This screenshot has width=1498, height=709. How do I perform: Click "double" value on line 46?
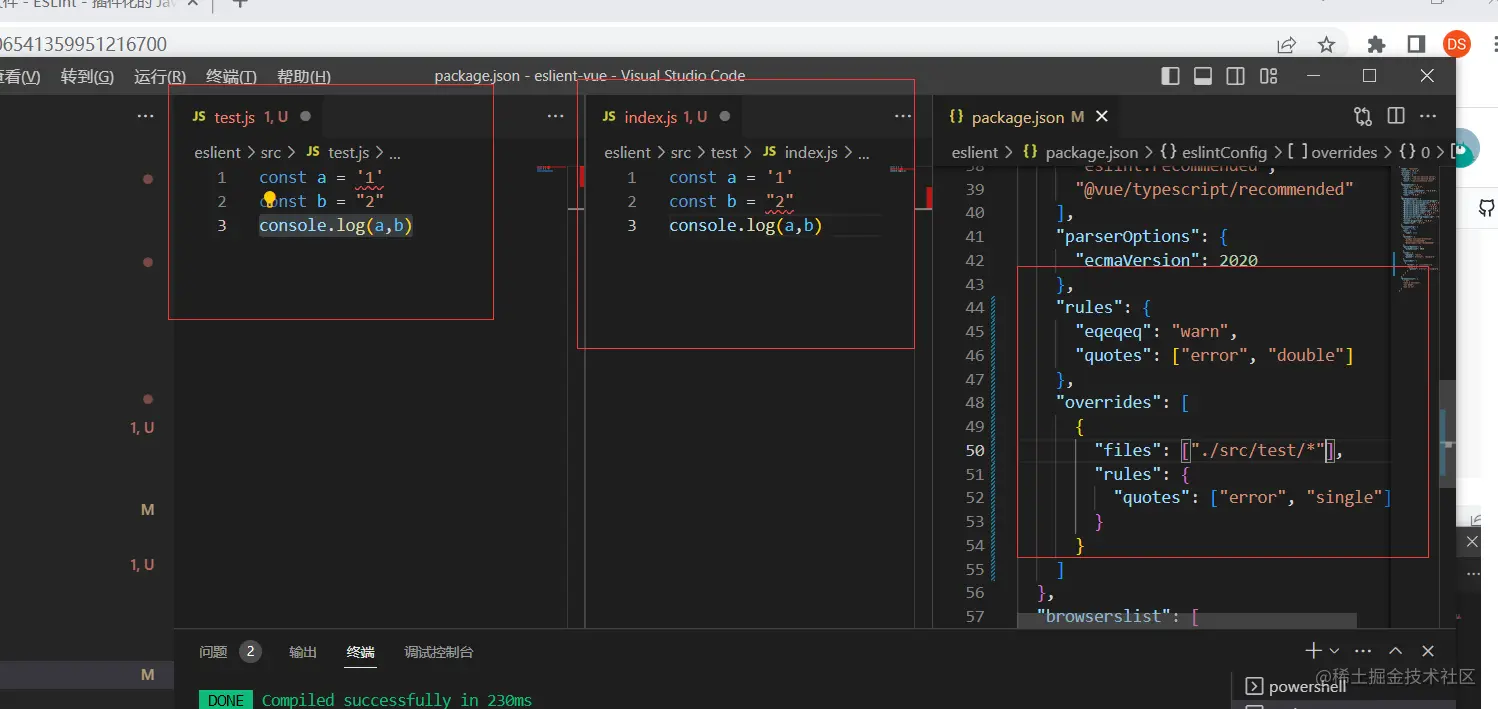coord(1306,356)
